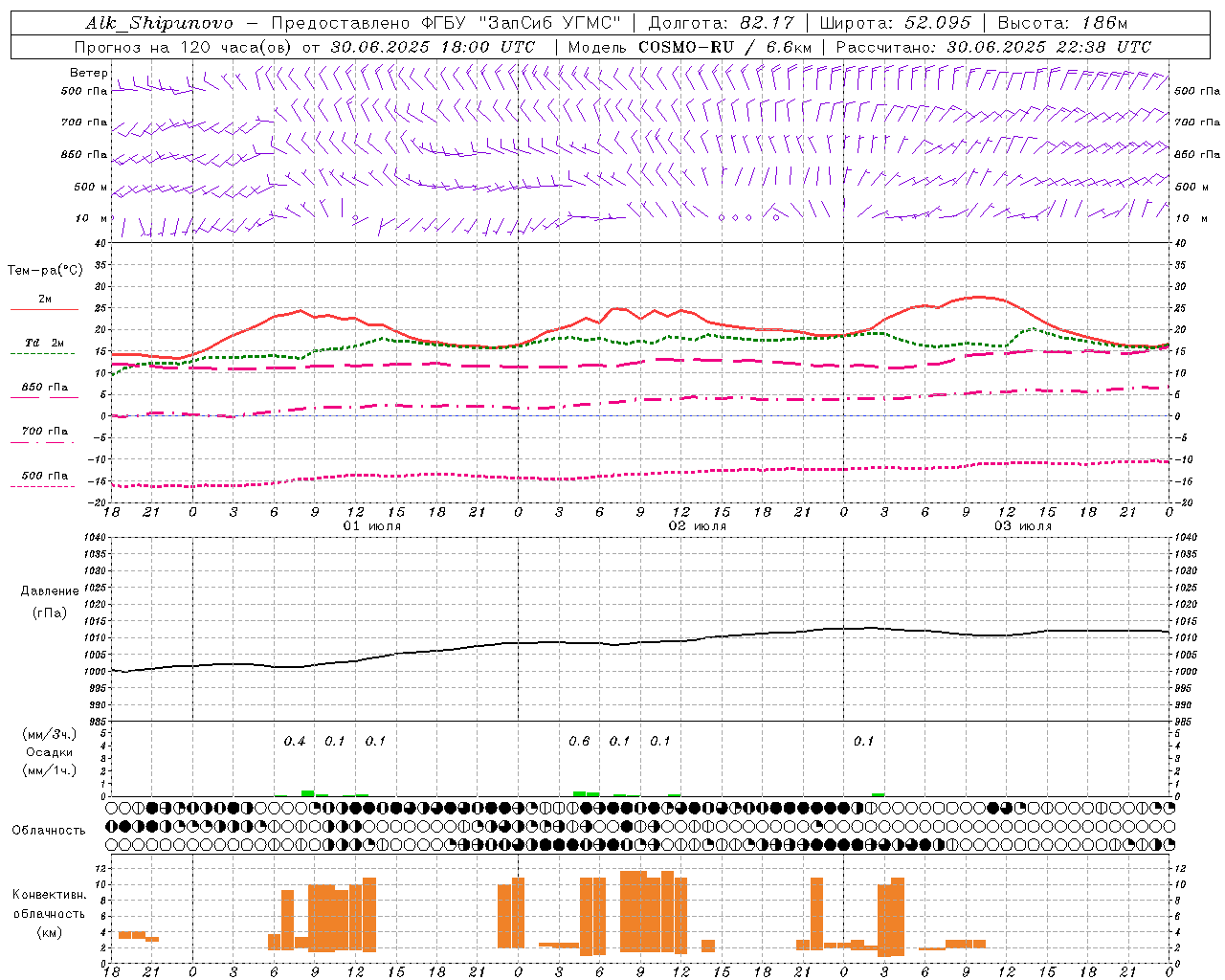
Task: Click the Конвективн. panel label
Action: point(49,895)
